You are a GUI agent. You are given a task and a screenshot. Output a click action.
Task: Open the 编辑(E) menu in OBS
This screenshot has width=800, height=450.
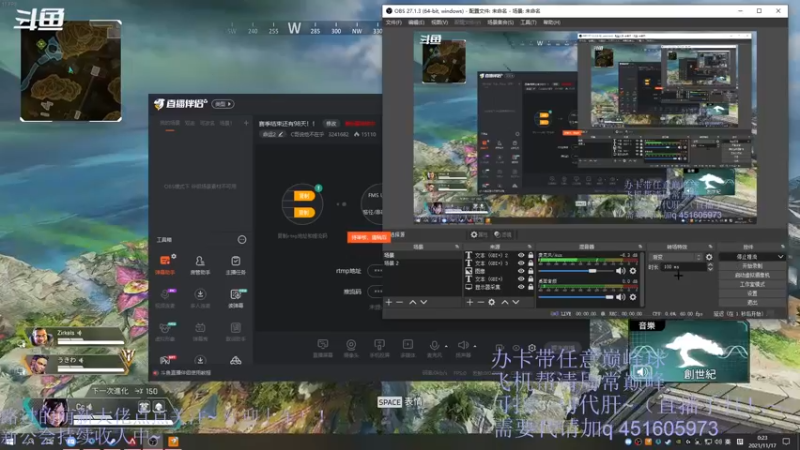point(416,22)
